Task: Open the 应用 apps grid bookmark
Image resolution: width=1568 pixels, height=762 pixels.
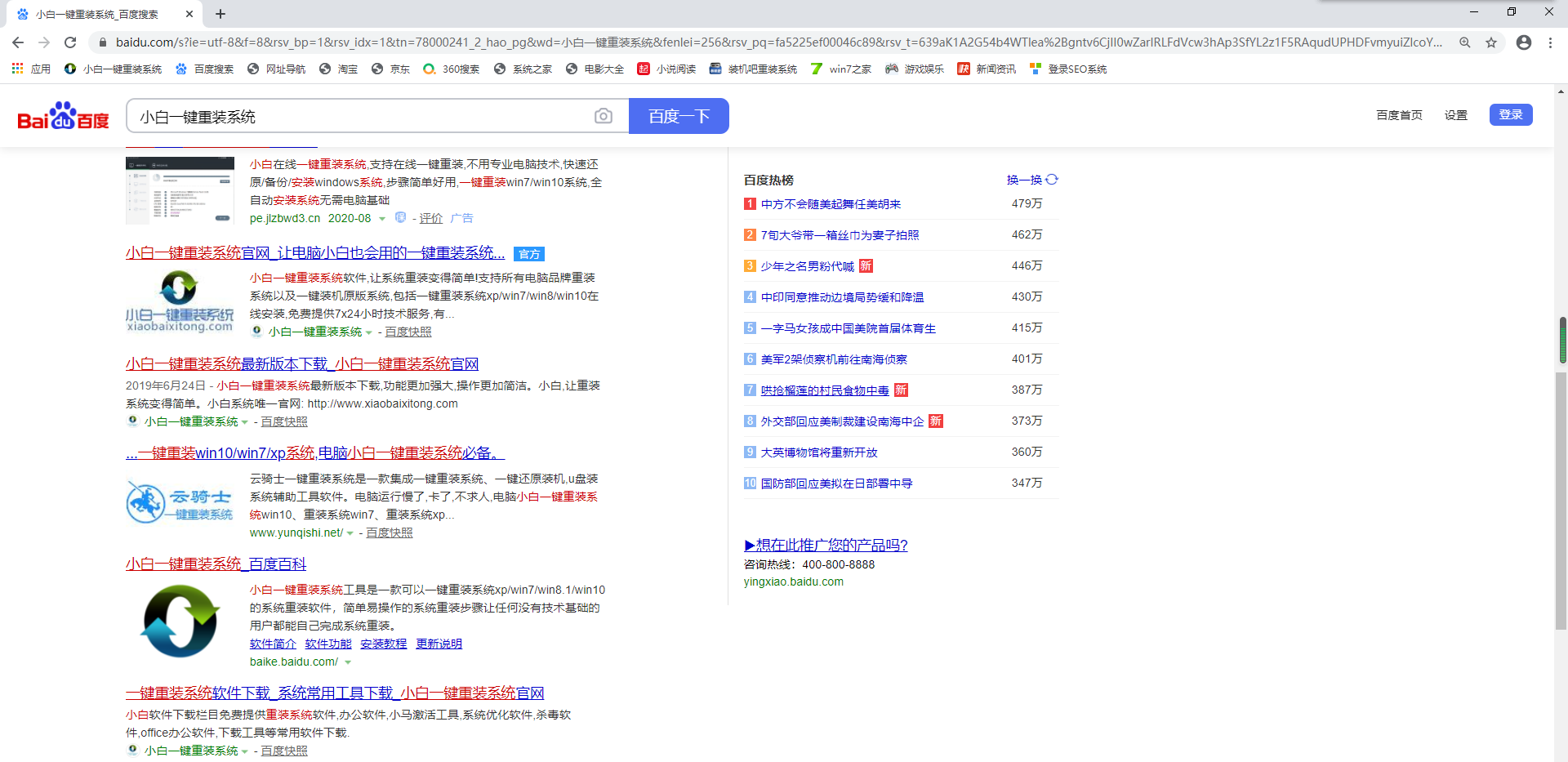Action: (31, 69)
